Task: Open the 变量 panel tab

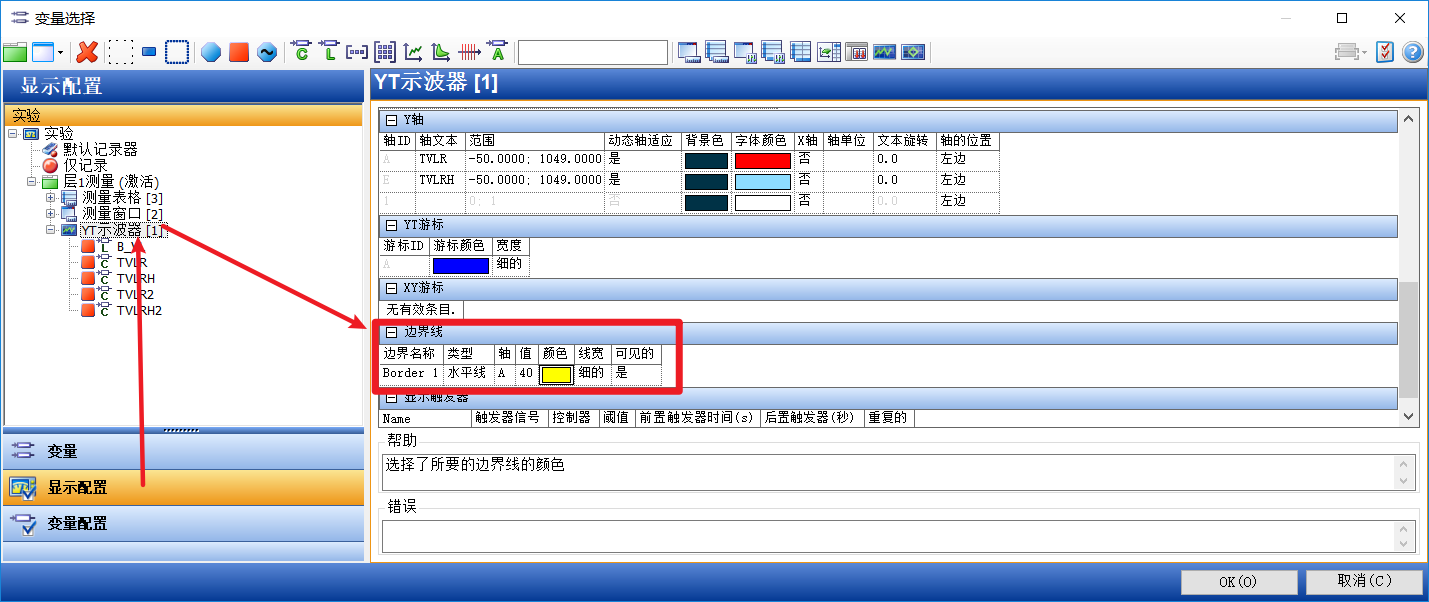Action: click(x=183, y=452)
